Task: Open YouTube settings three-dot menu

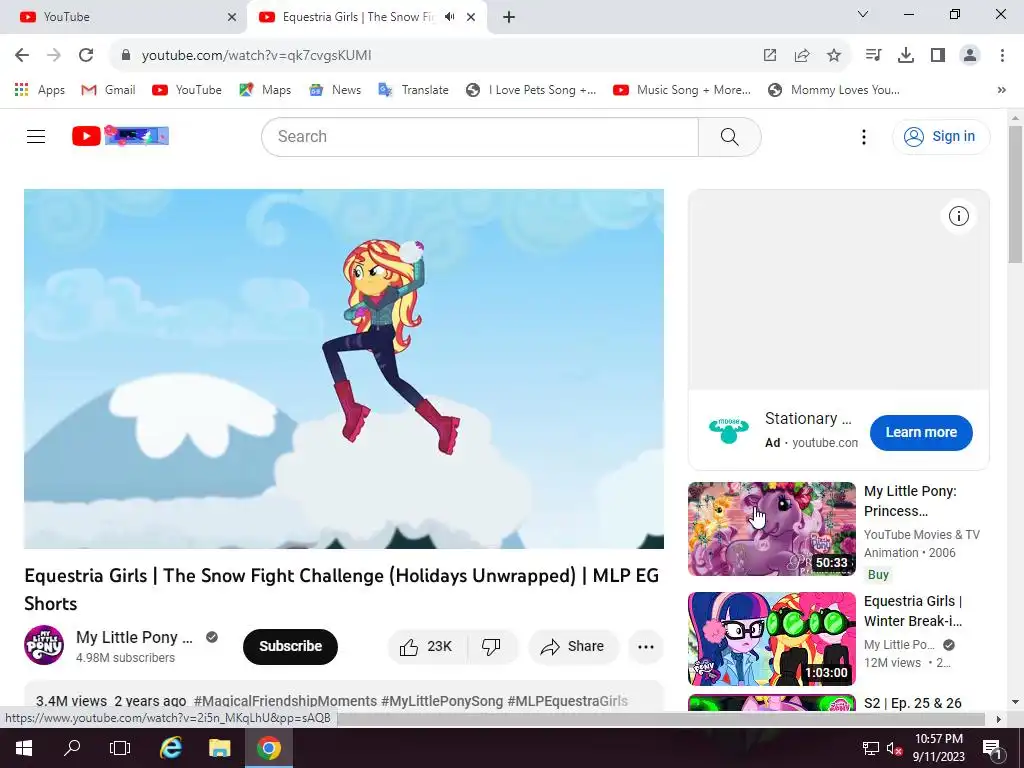Action: [863, 136]
